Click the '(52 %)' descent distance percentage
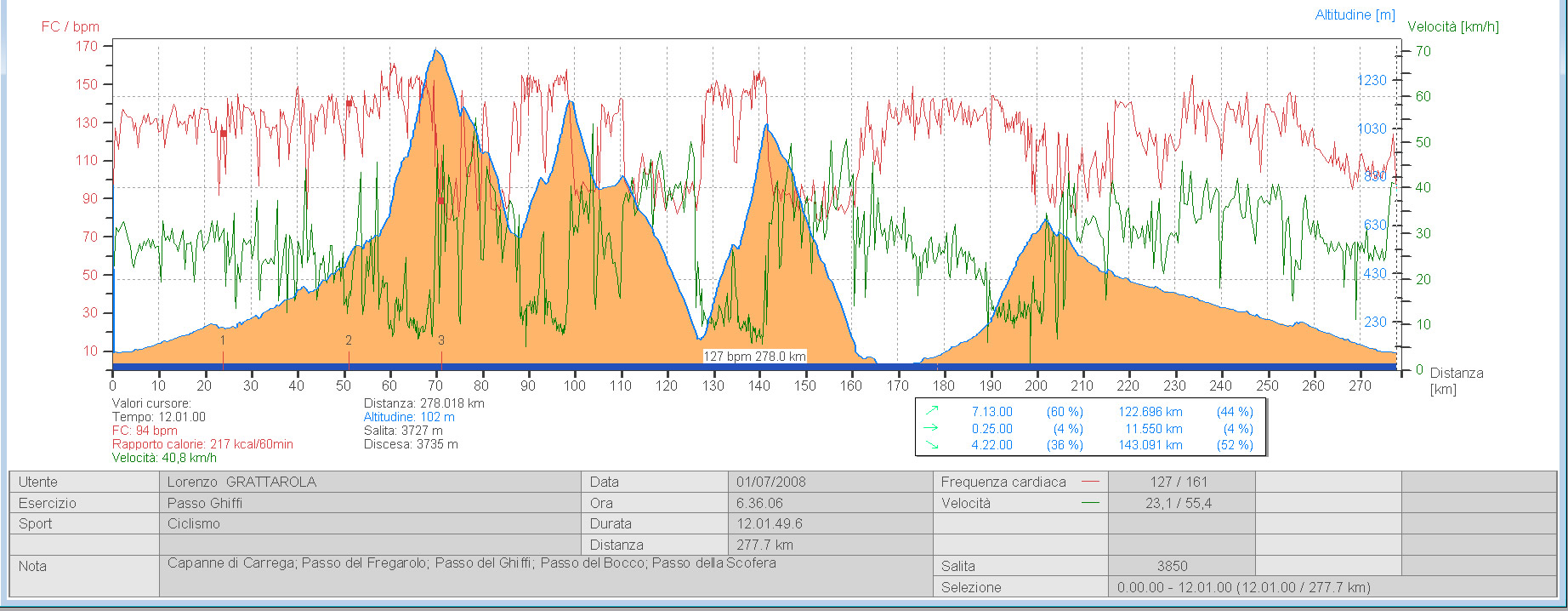 [1235, 445]
